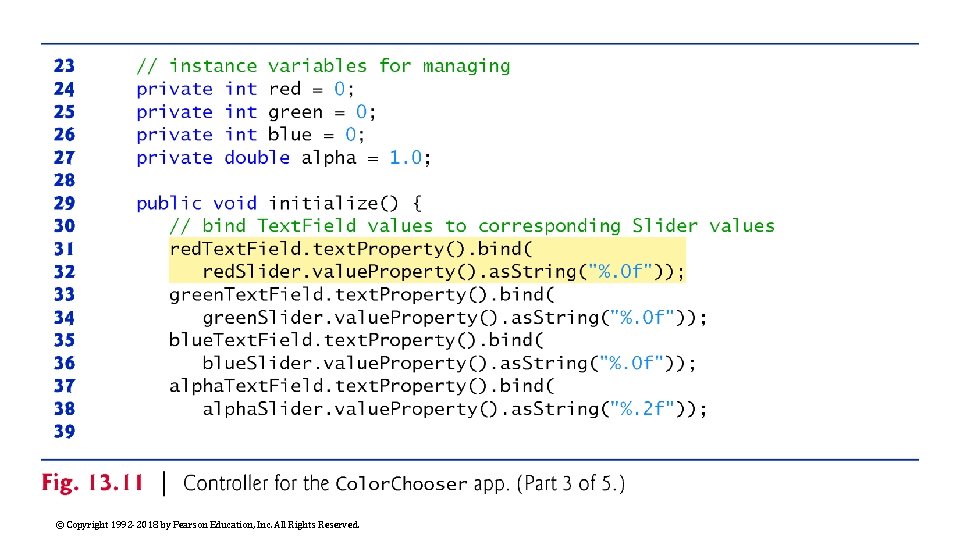Click 'greenTextField.textProperty().bind(' line
960x540 pixels.
362,294
